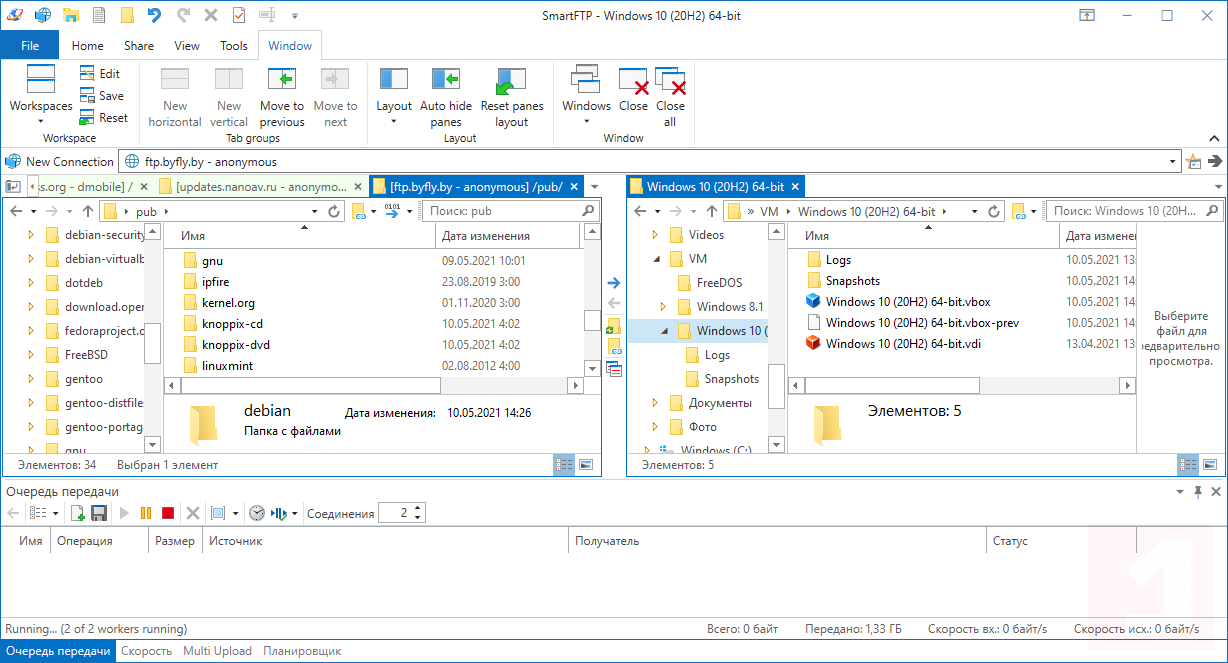Image resolution: width=1228 pixels, height=663 pixels.
Task: Click the Undo icon in quick access toolbar
Action: point(154,15)
